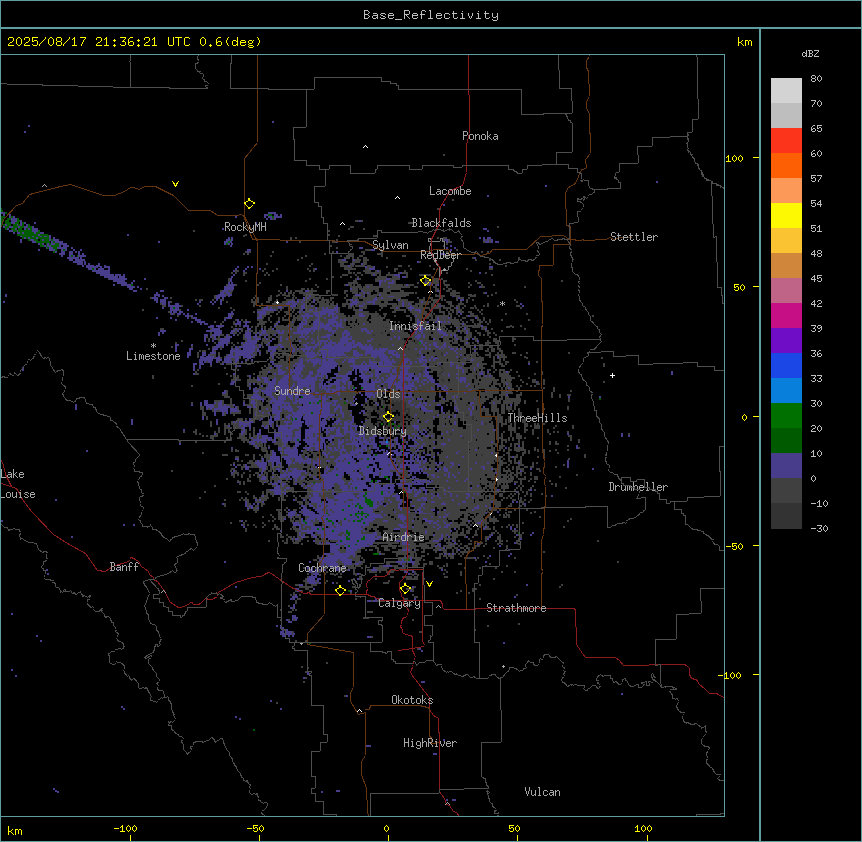Click the Calgary city label

click(x=399, y=603)
